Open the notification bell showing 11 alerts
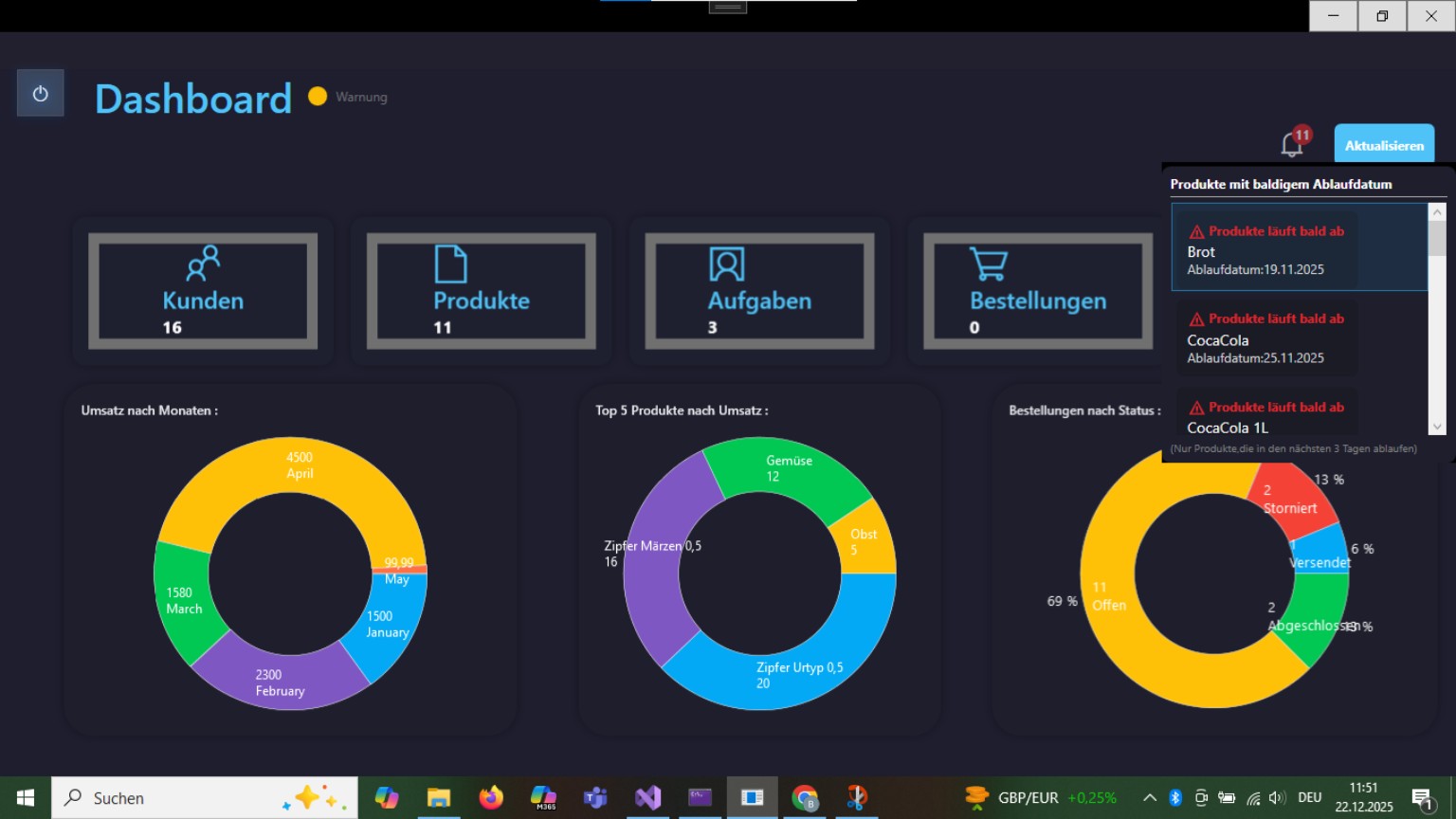 point(1290,144)
